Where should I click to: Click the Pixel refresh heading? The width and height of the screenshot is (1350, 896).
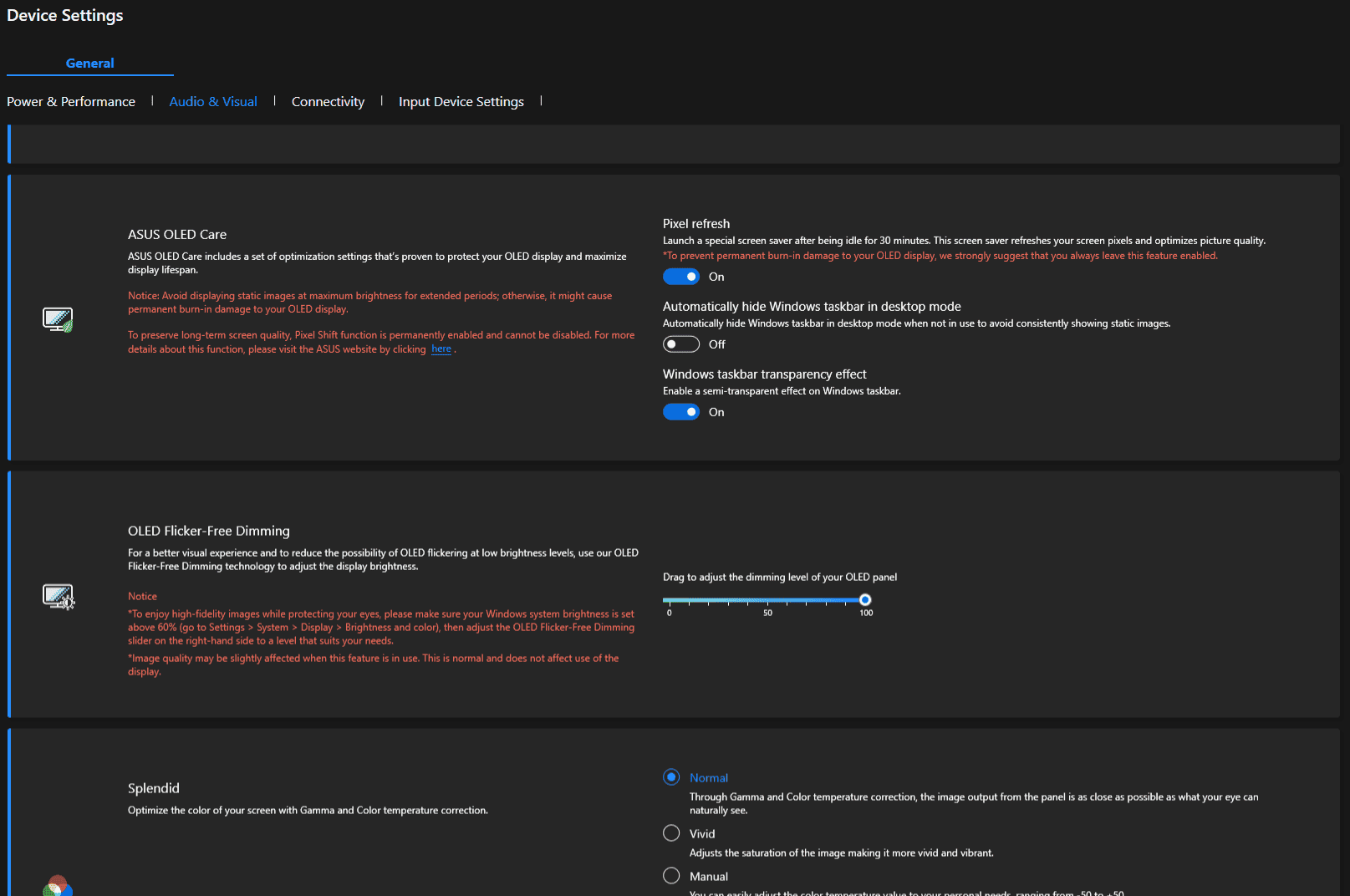(696, 224)
